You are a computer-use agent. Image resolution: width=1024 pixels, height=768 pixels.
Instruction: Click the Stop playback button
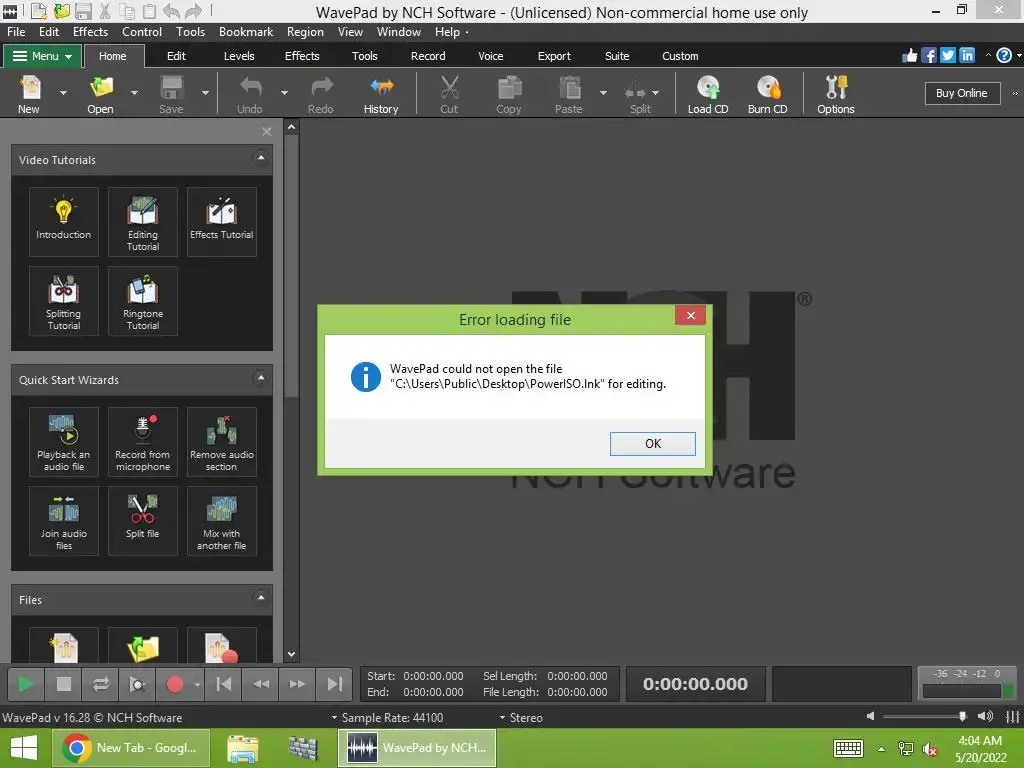pyautogui.click(x=63, y=684)
